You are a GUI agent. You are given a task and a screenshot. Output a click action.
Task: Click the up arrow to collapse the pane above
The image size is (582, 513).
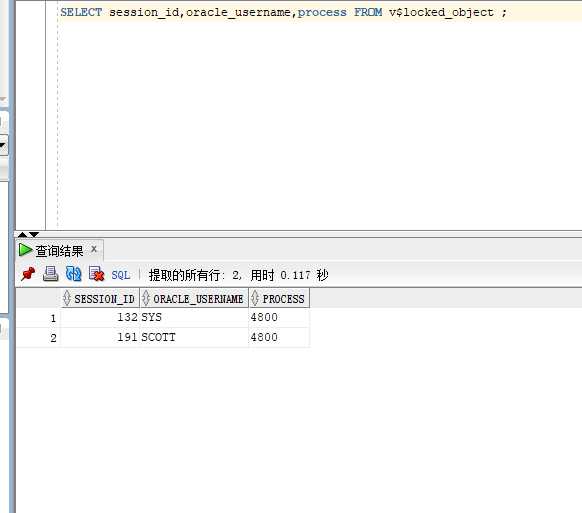coord(22,235)
